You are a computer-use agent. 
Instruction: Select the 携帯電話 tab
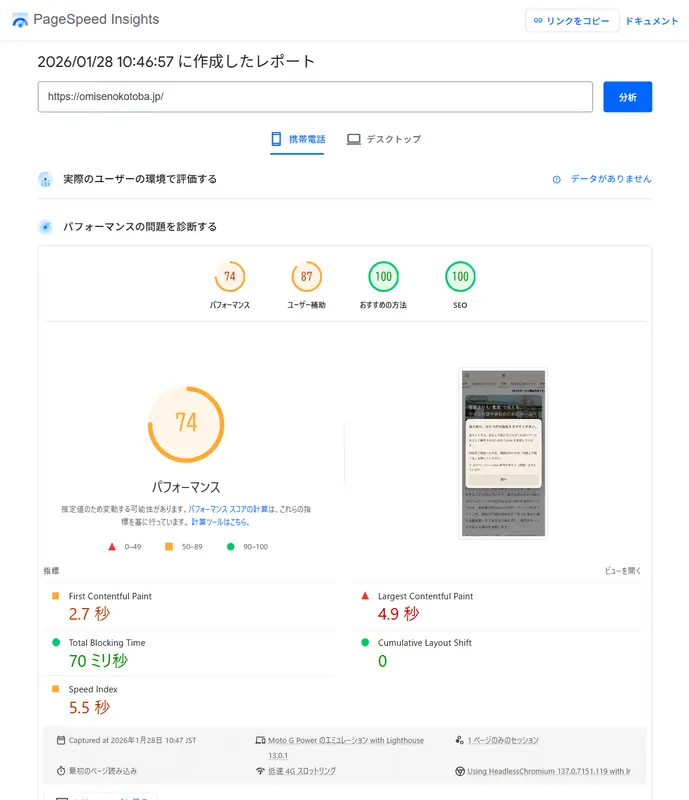coord(298,139)
